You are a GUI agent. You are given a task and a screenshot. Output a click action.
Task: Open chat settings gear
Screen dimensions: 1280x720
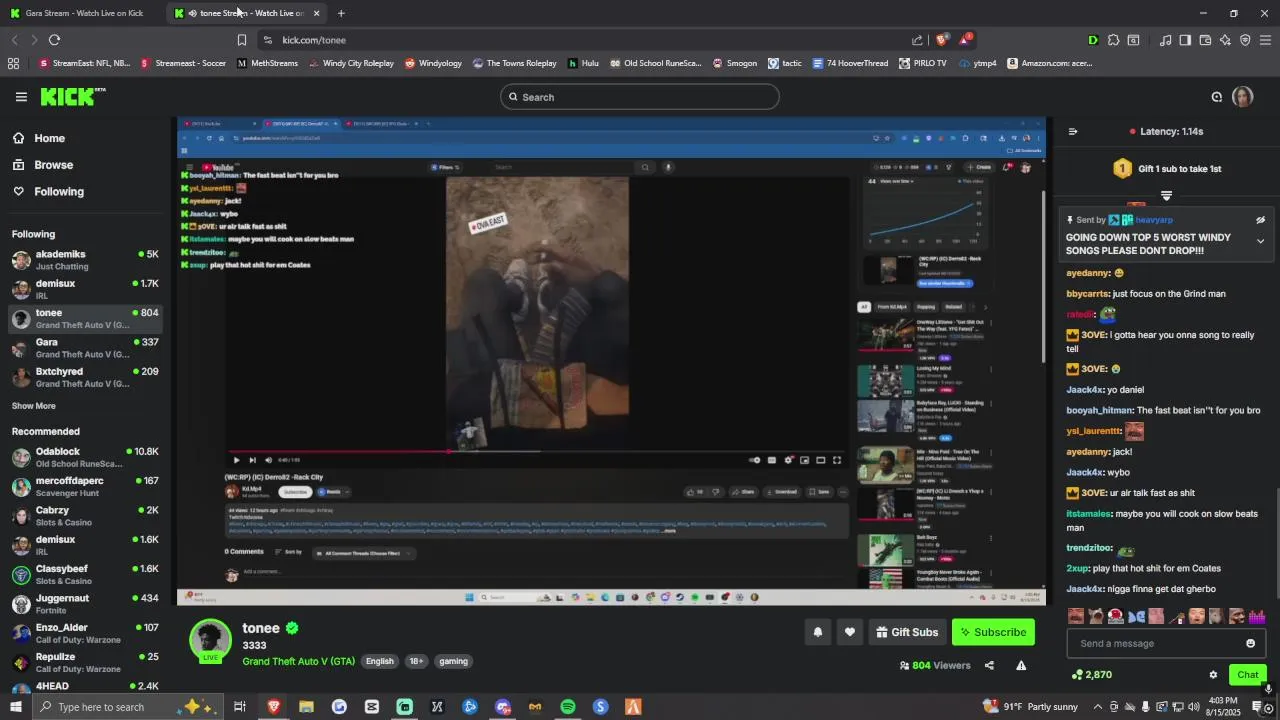tap(1213, 675)
